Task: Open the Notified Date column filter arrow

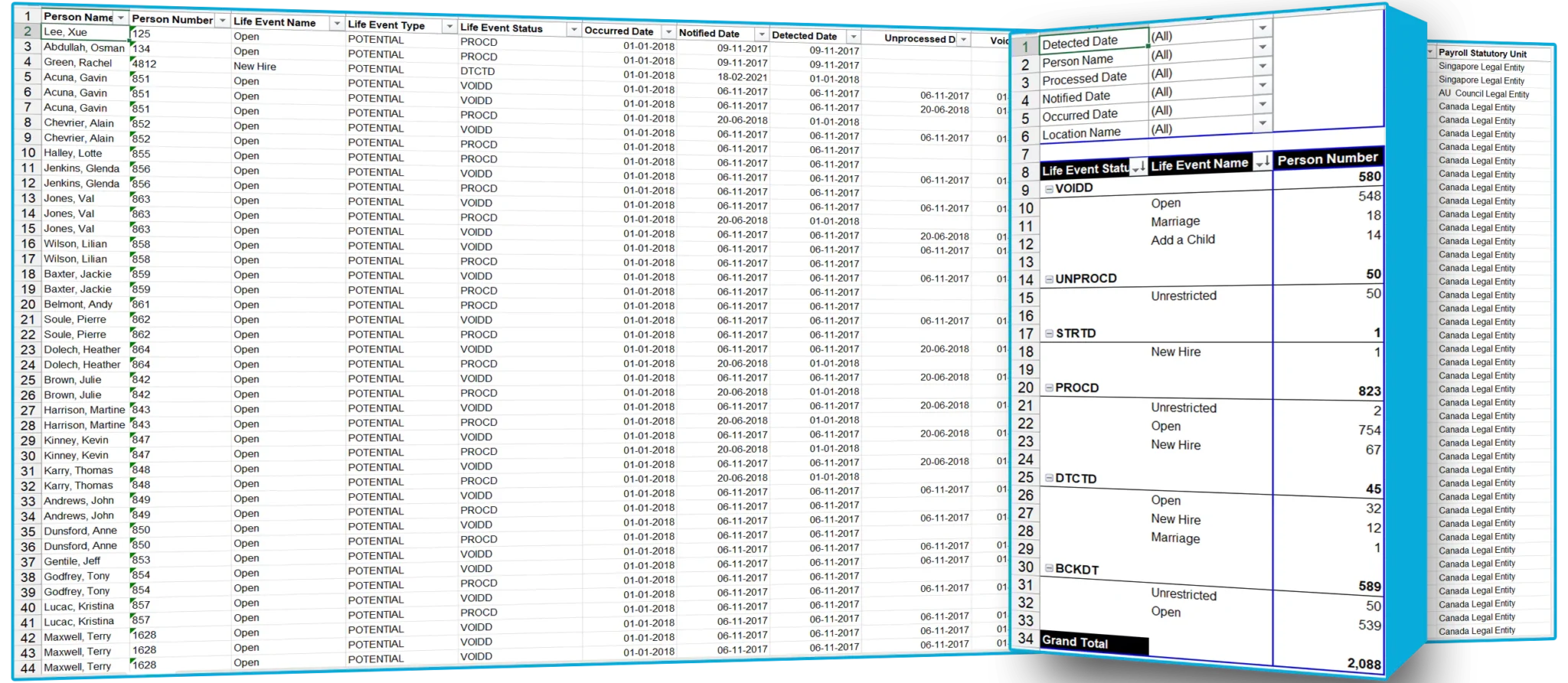Action: [x=761, y=34]
